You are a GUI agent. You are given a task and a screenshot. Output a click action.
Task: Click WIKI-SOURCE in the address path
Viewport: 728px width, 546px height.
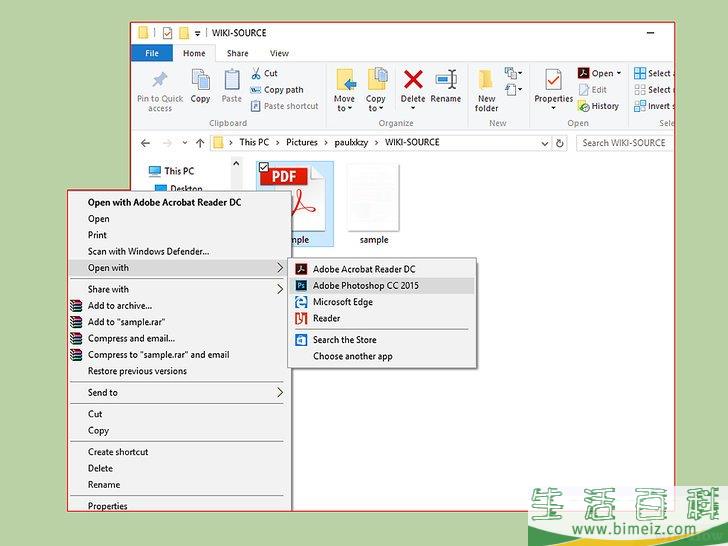pyautogui.click(x=412, y=143)
